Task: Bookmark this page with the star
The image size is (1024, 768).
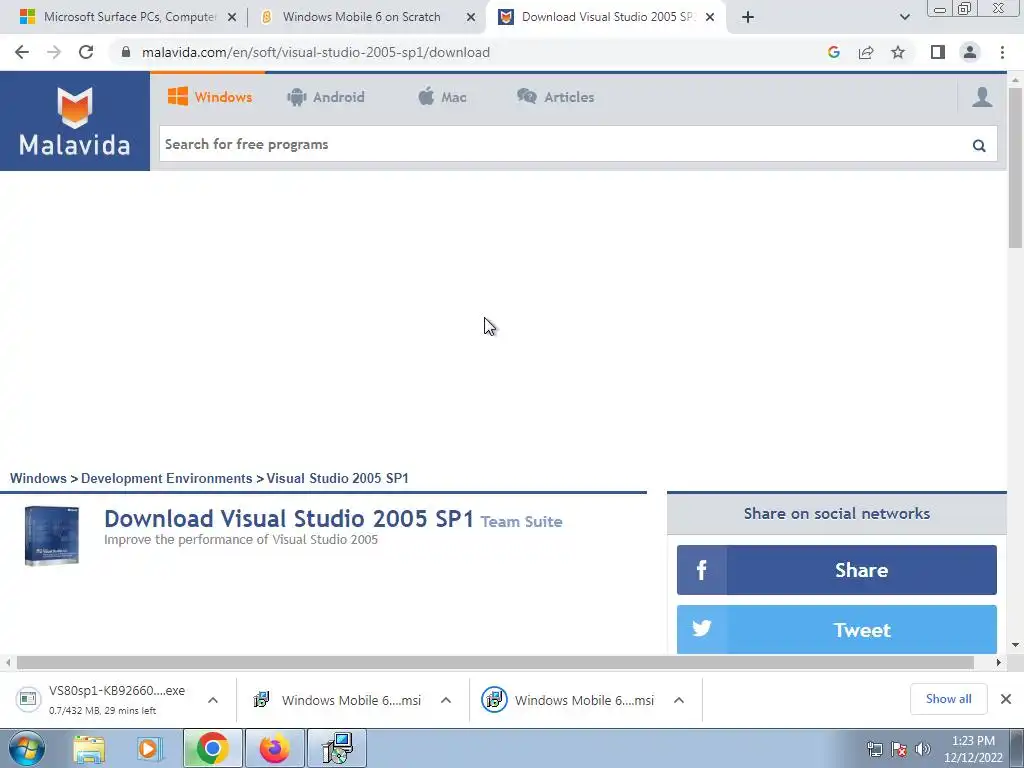Action: coord(898,52)
